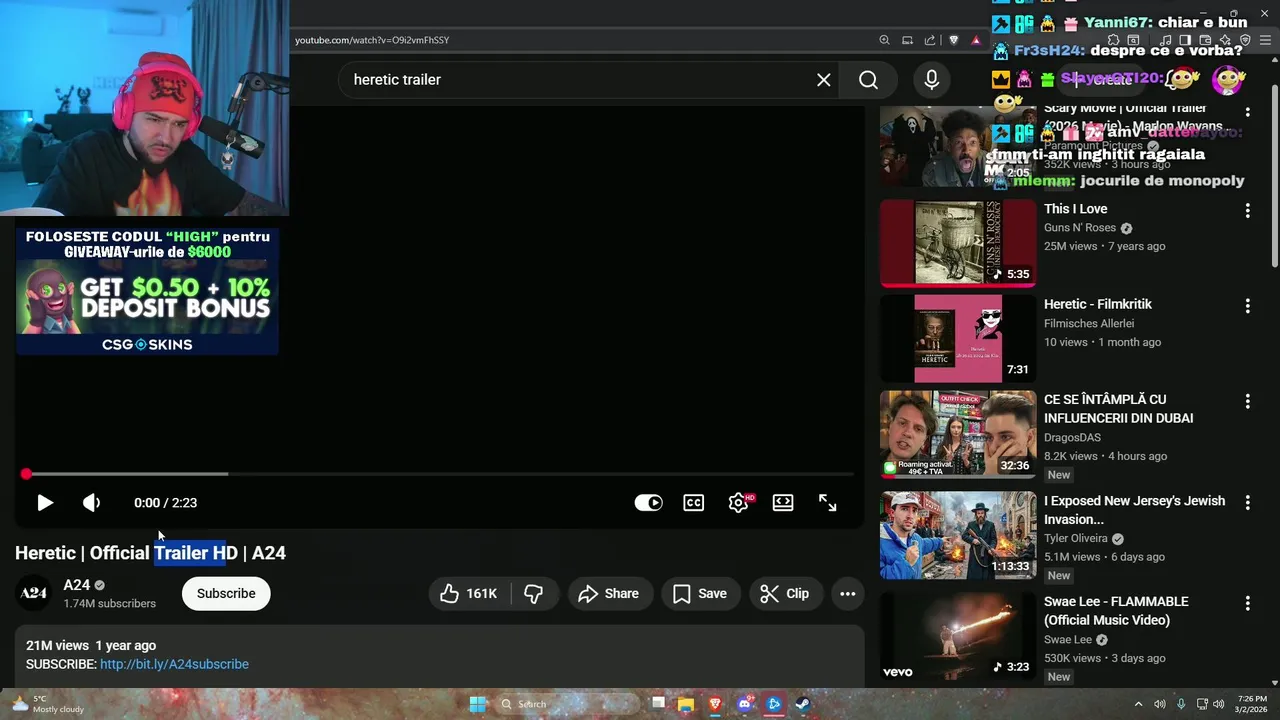This screenshot has height=720, width=1280.
Task: Share the Heretic trailer
Action: click(610, 594)
